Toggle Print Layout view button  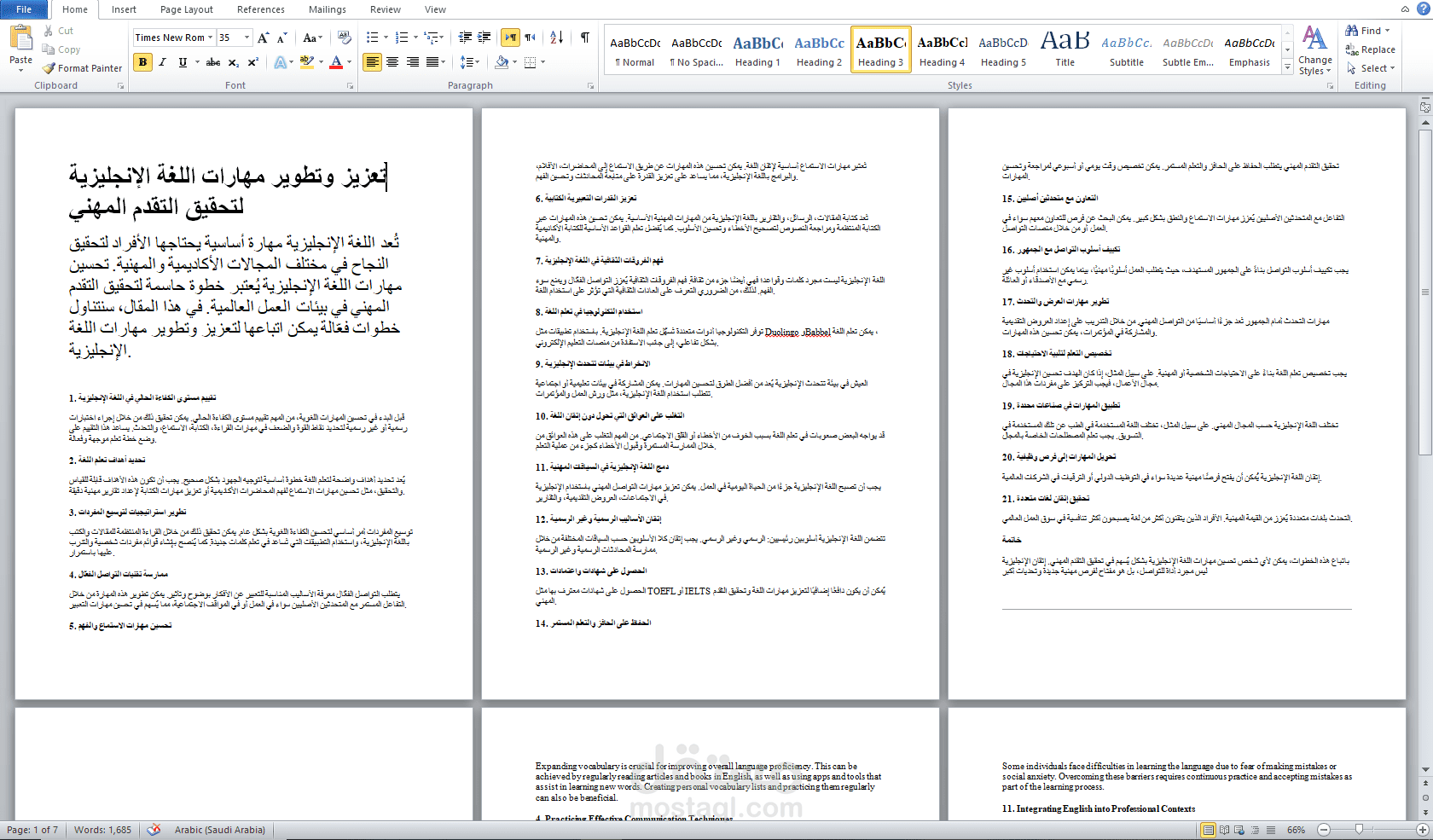coord(1208,830)
